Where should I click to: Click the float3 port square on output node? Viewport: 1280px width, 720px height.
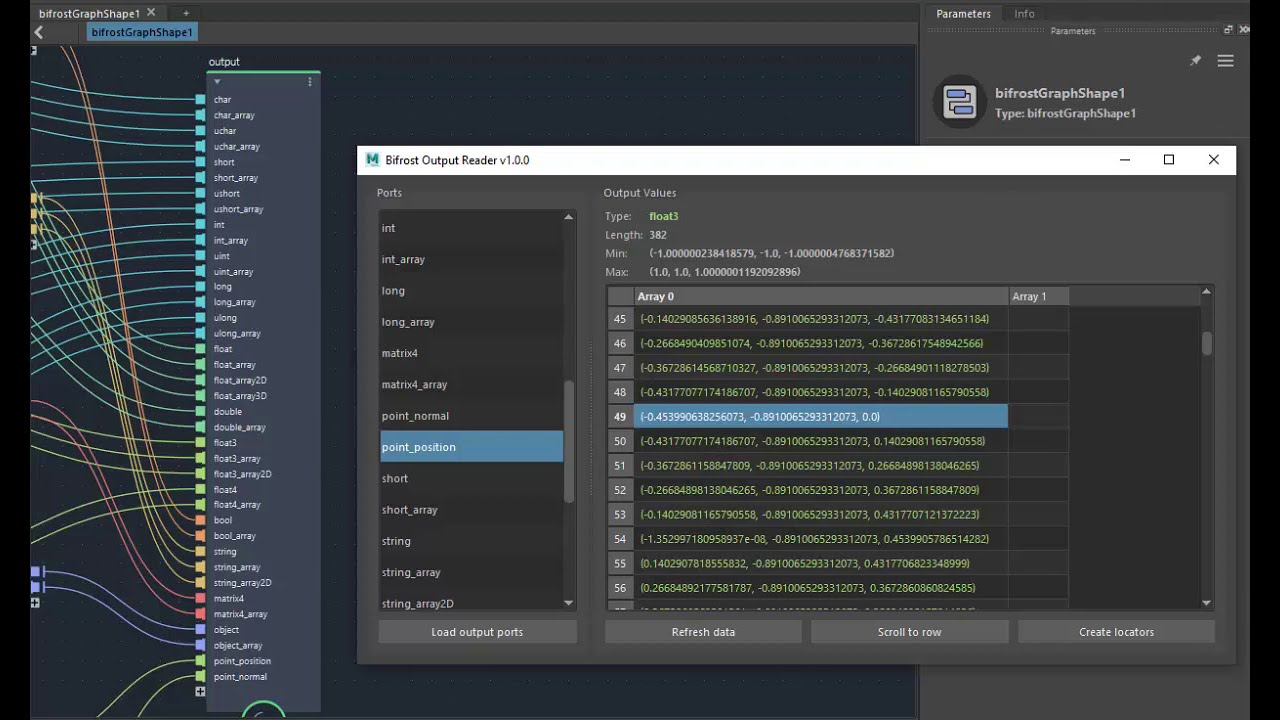200,443
